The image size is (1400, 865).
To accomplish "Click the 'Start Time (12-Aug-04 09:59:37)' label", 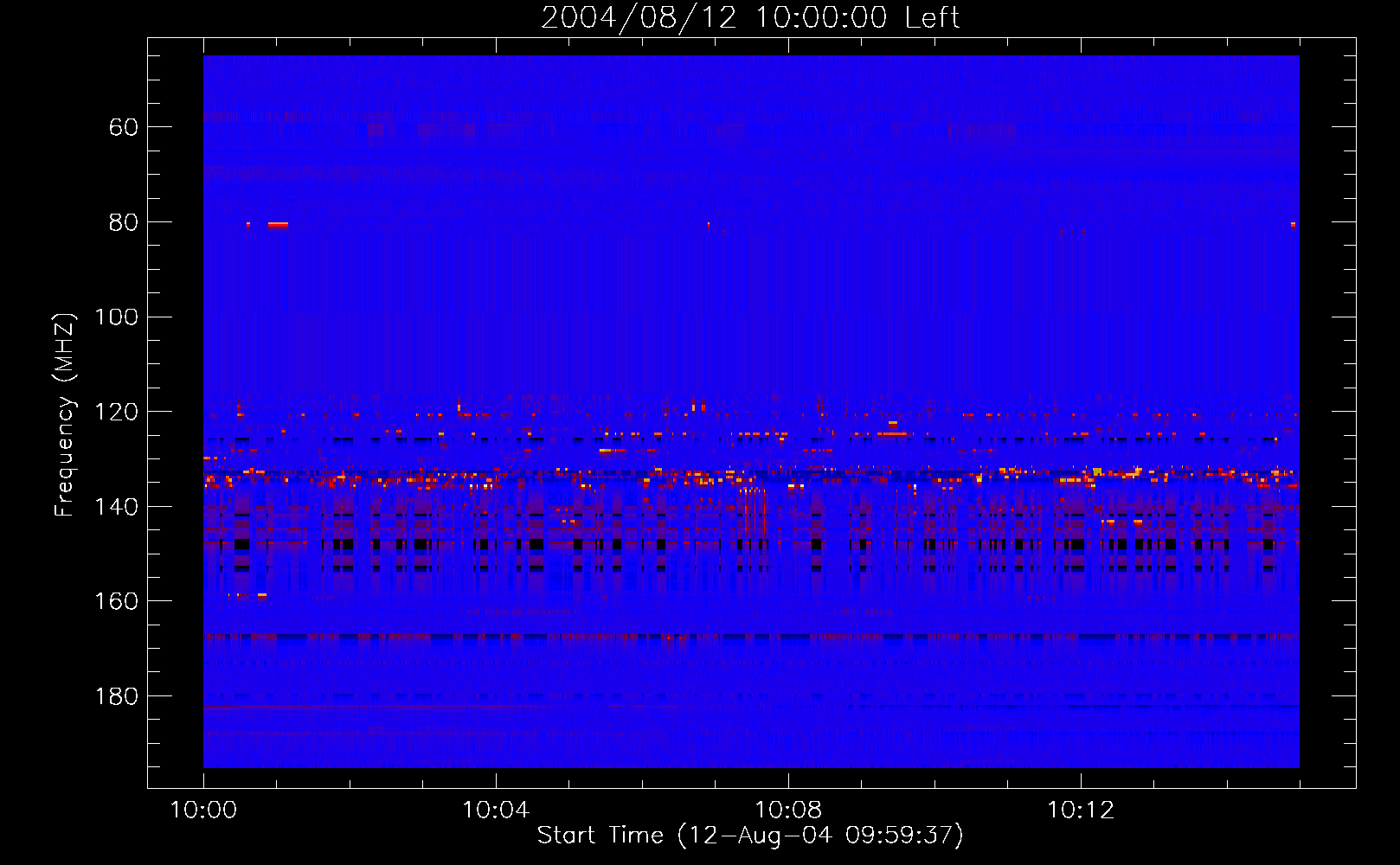I will [x=750, y=836].
